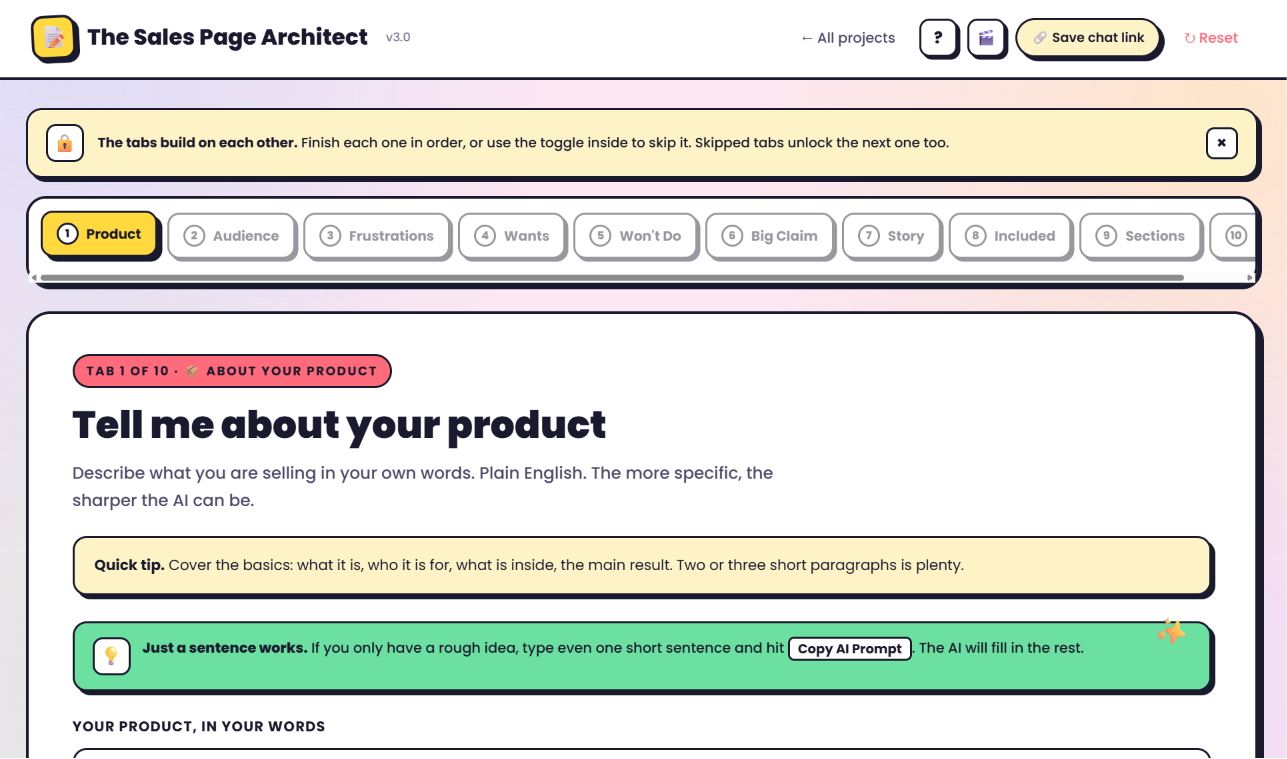Click the horizontal tab strip scrollbar
The height and width of the screenshot is (759, 1287).
point(612,277)
